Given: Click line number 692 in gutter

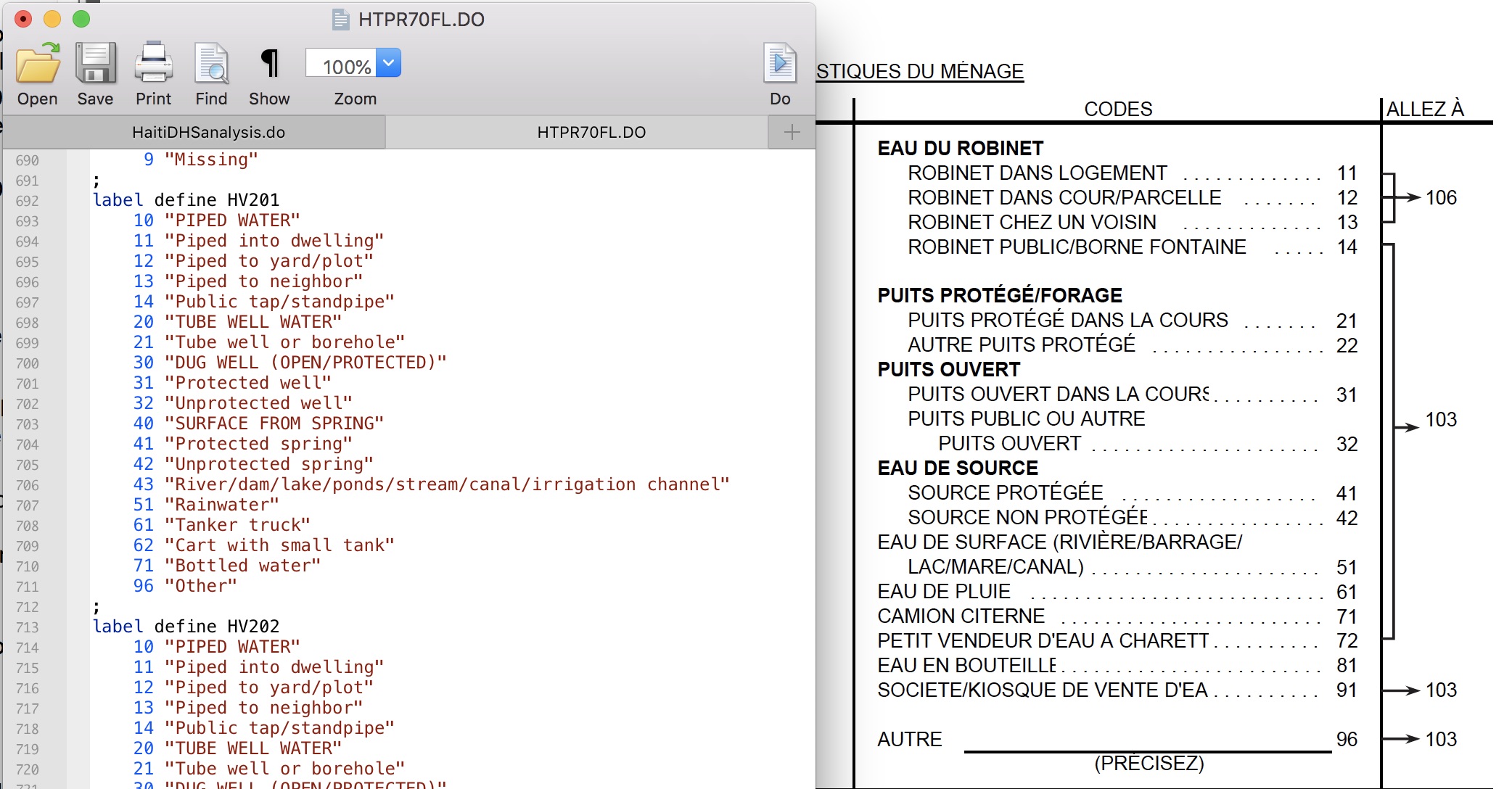Looking at the screenshot, I should tap(28, 201).
